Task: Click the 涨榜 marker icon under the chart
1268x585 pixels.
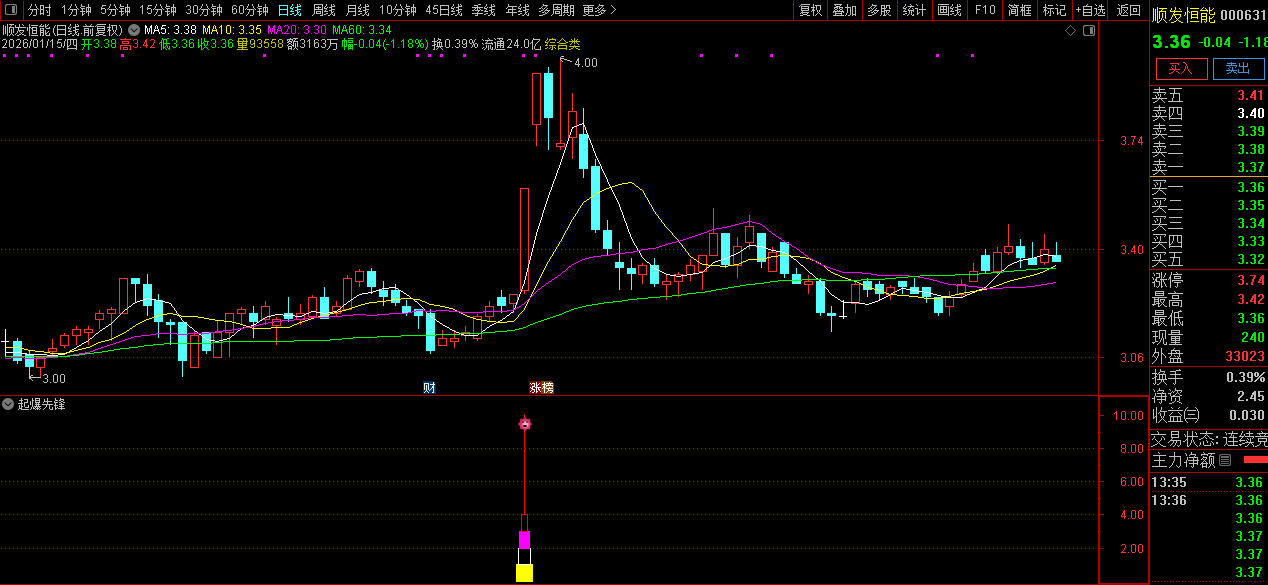Action: click(x=541, y=388)
